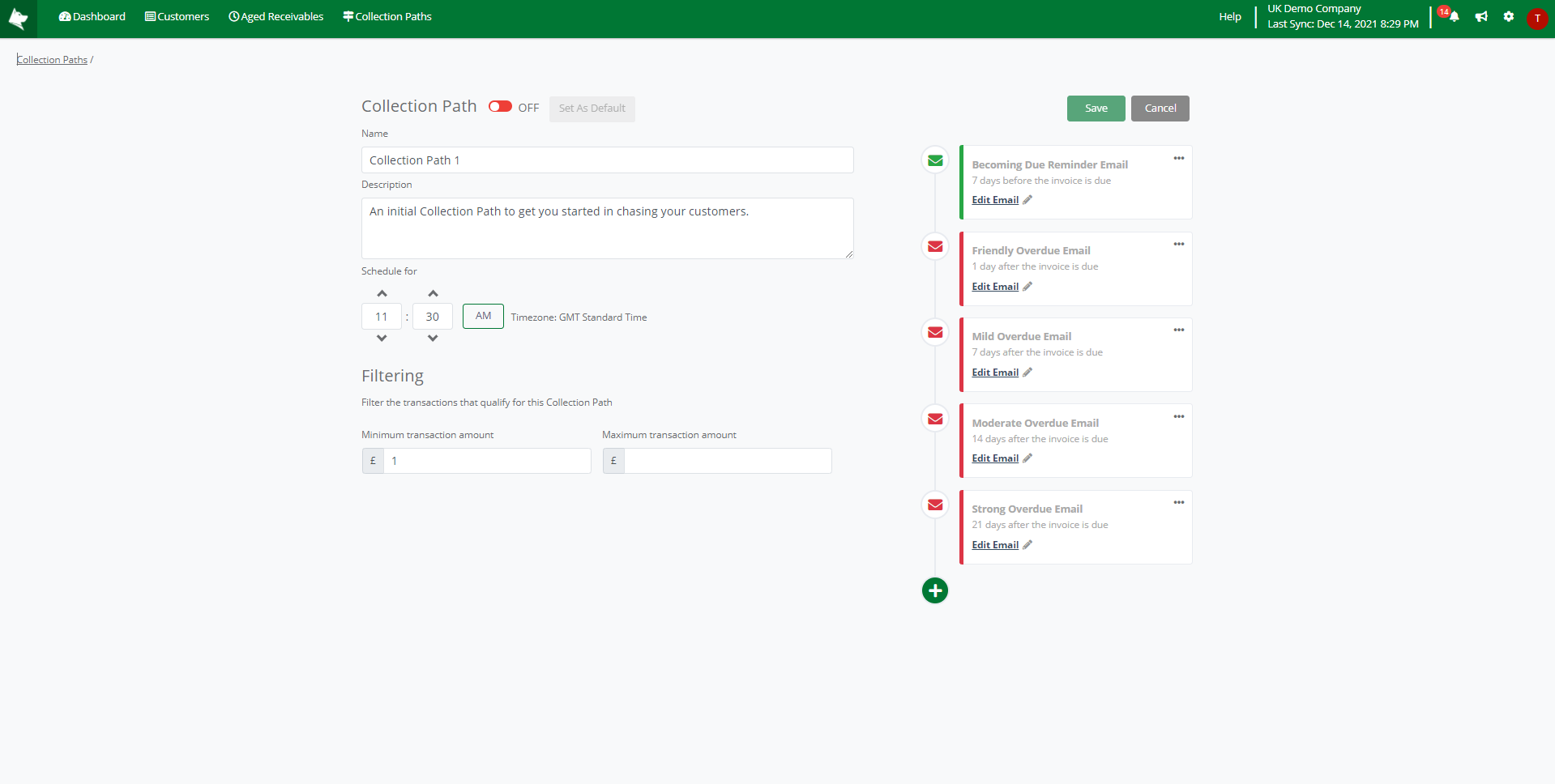The image size is (1555, 784).
Task: Decrease the schedule minutes with down arrow
Action: [x=433, y=339]
